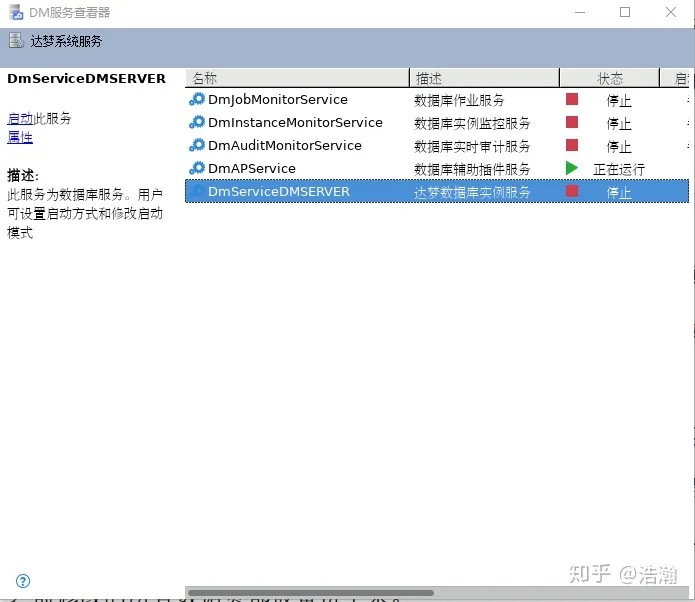Sort by the 状态 column header
The image size is (695, 602).
[x=610, y=78]
